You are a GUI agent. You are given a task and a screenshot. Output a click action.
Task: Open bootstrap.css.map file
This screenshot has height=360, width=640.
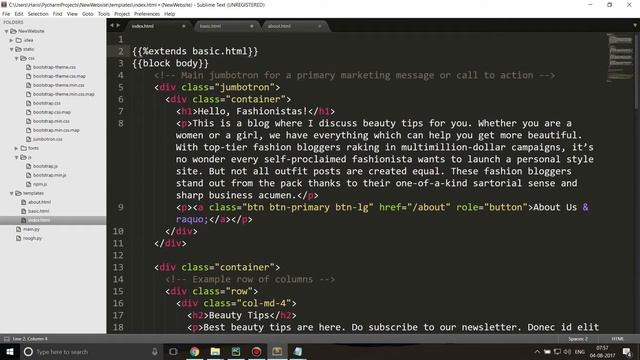pos(52,112)
